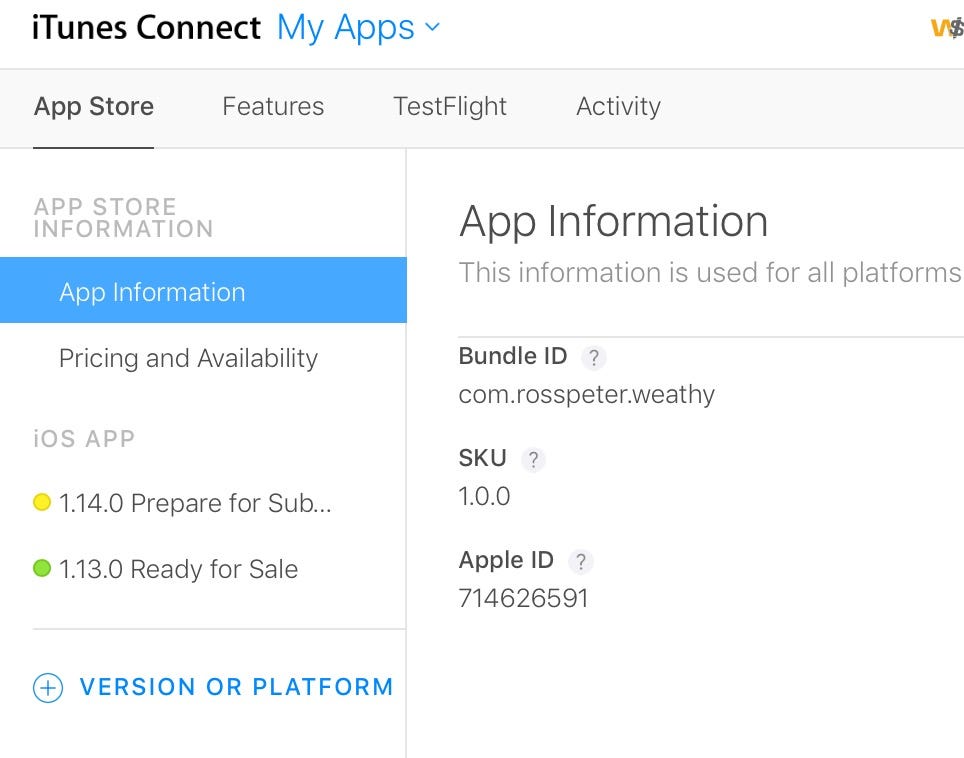Click the Apple ID help question mark

click(x=580, y=561)
